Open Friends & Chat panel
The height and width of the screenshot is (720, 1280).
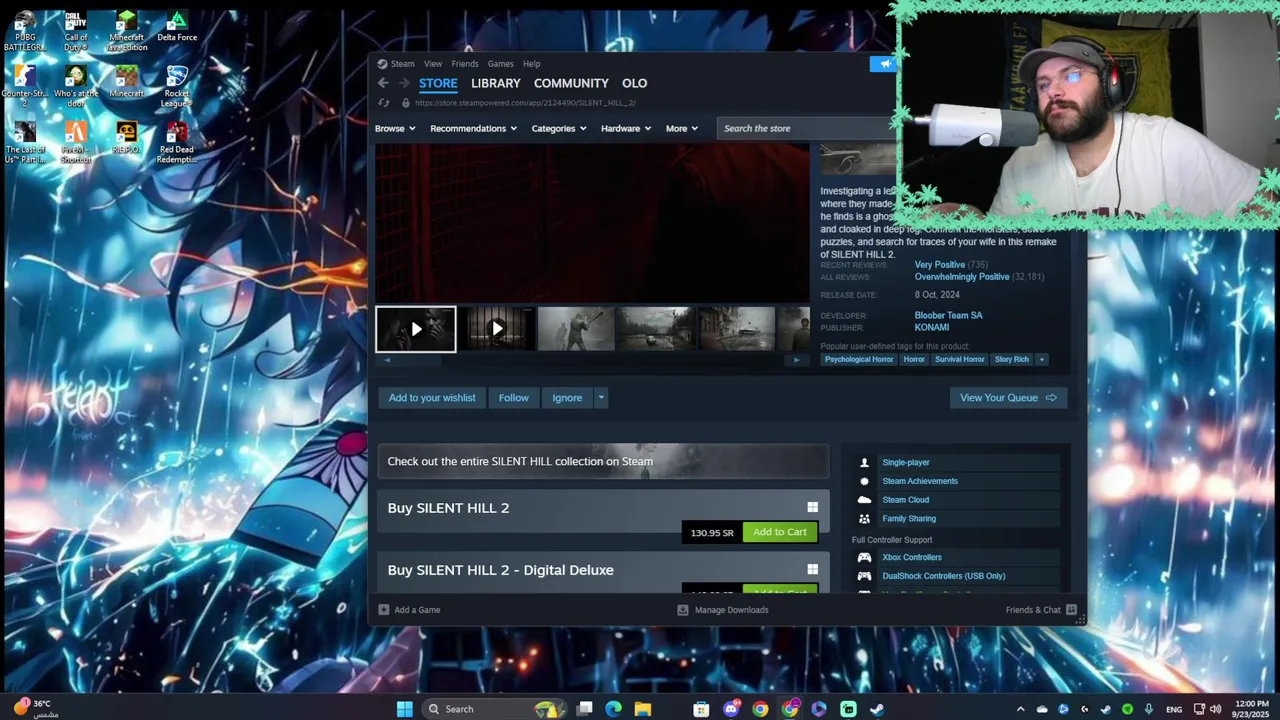pos(1041,610)
